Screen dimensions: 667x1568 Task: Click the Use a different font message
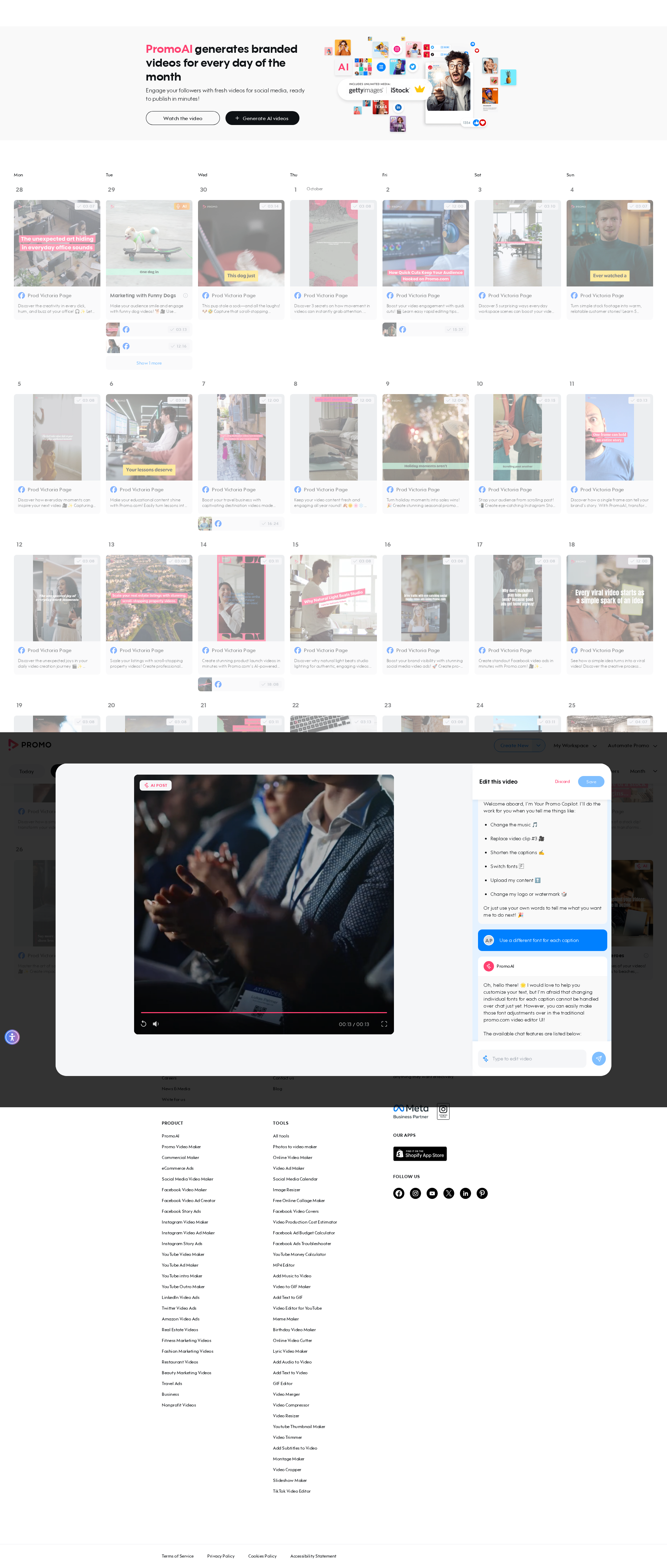543,941
